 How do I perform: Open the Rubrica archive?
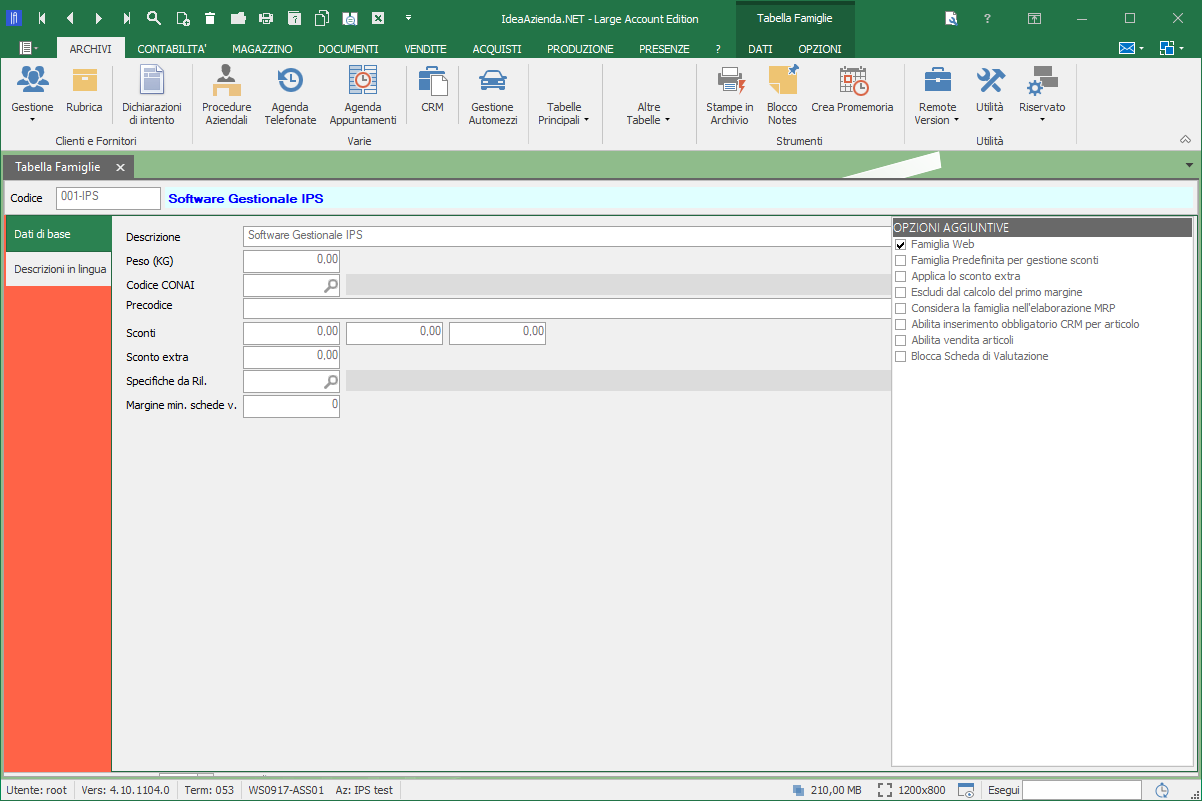[x=85, y=90]
